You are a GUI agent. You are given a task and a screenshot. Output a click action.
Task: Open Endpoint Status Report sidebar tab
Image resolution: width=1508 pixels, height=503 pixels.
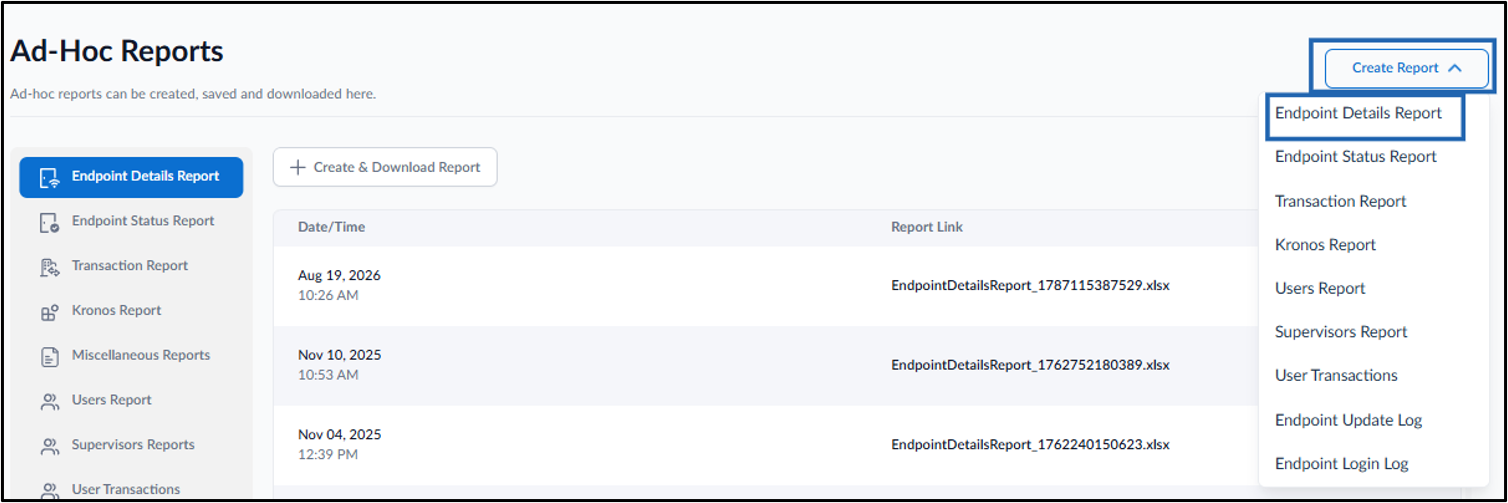pyautogui.click(x=131, y=221)
